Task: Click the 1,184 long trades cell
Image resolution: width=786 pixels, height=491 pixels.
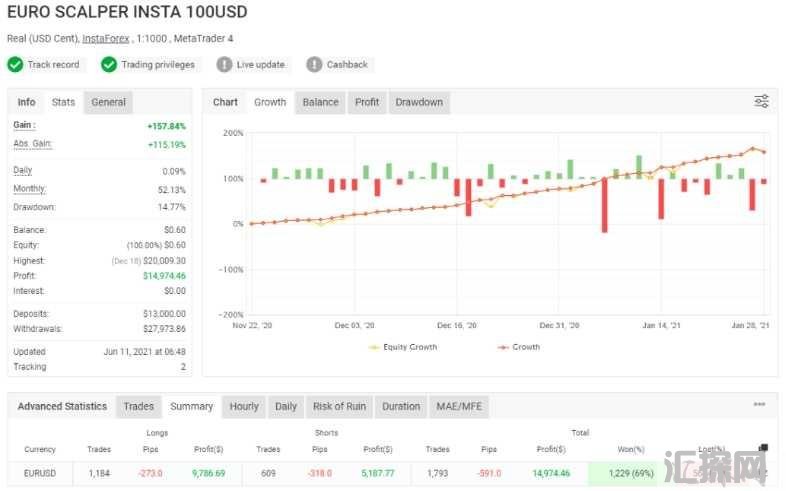Action: (x=99, y=473)
